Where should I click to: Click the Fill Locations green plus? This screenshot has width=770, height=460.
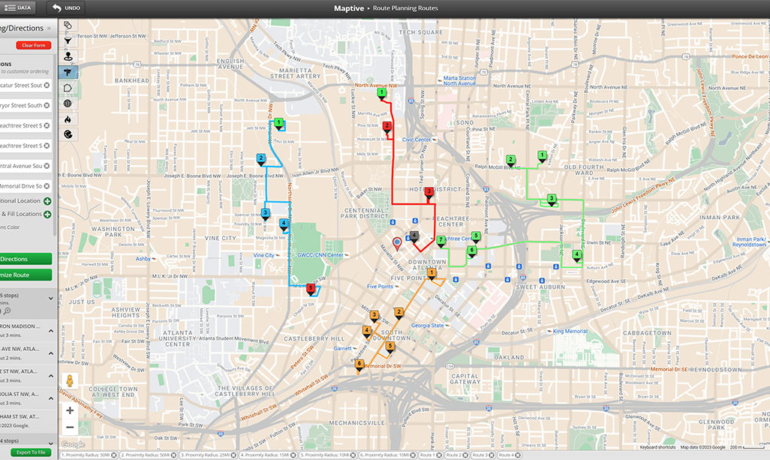(x=47, y=214)
